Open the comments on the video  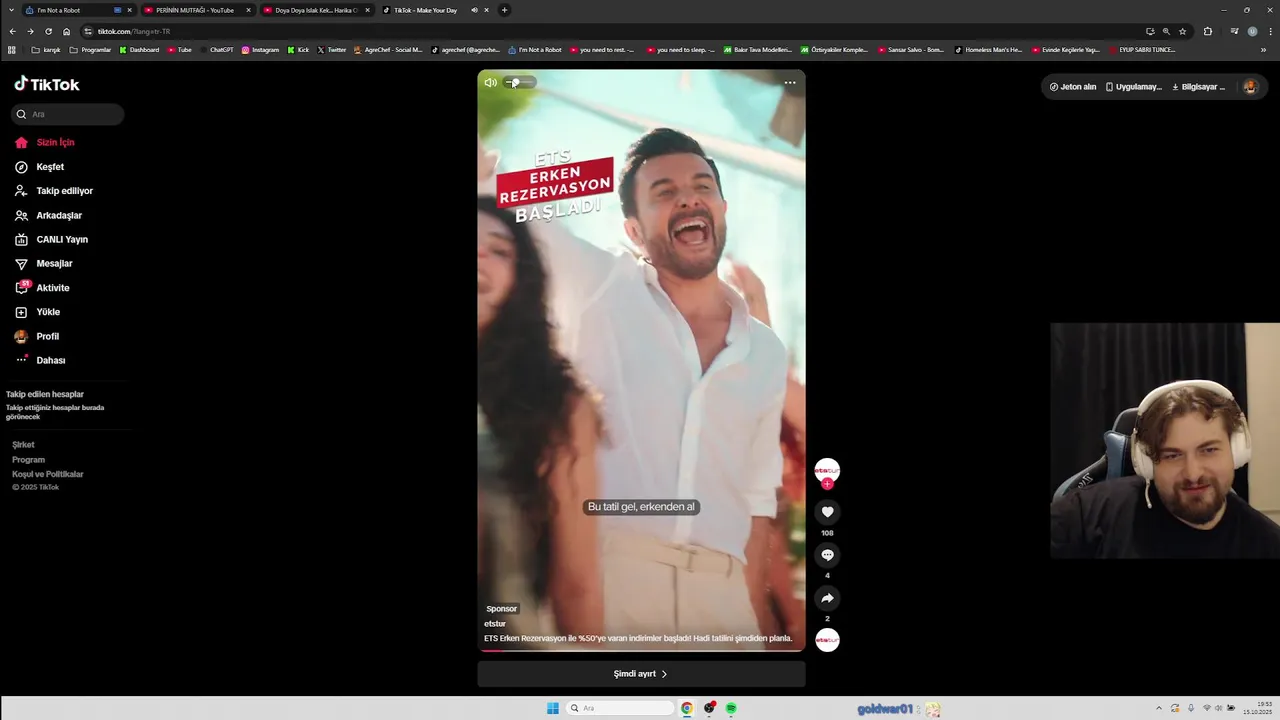coord(827,555)
